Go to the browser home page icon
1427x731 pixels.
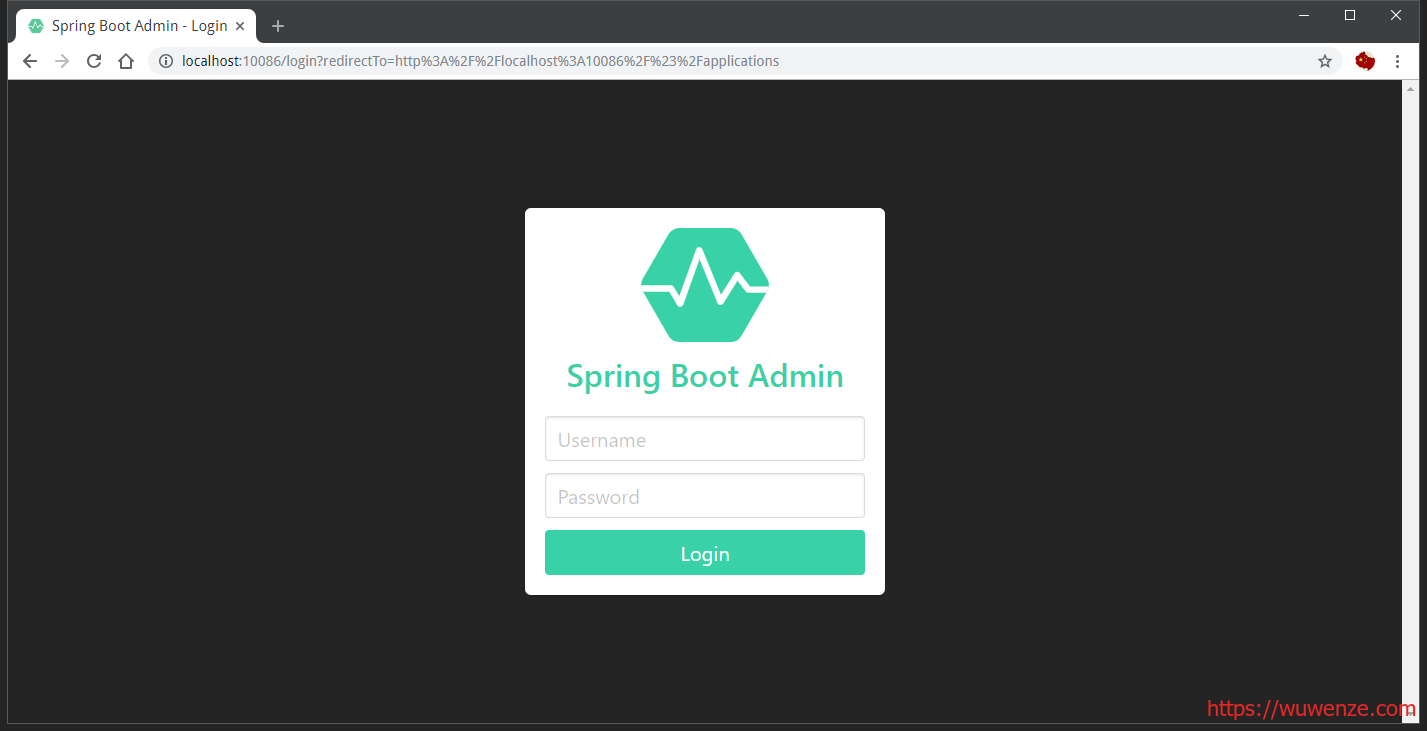click(x=126, y=61)
